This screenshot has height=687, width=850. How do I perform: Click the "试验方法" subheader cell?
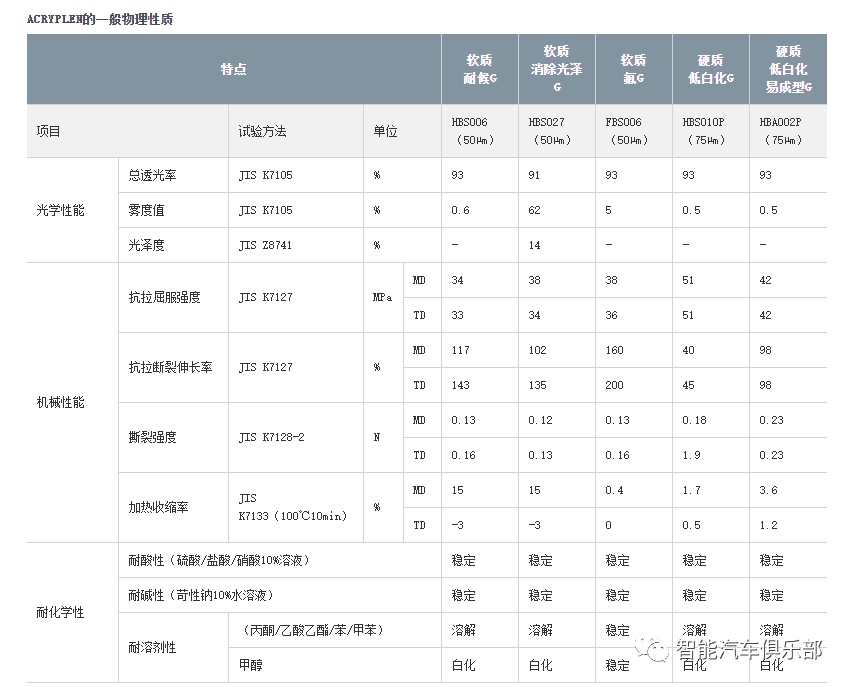296,131
